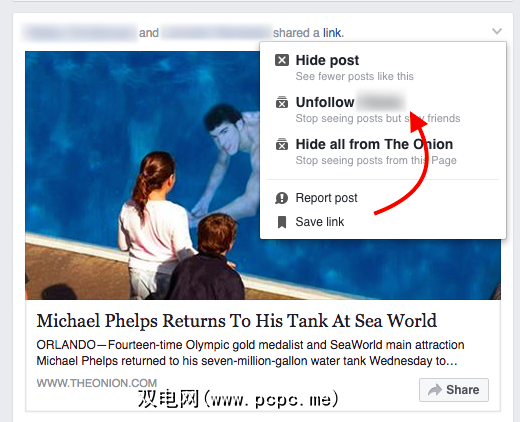Viewport: 520px width, 422px height.
Task: Click the Save link bookmark icon
Action: 282,222
